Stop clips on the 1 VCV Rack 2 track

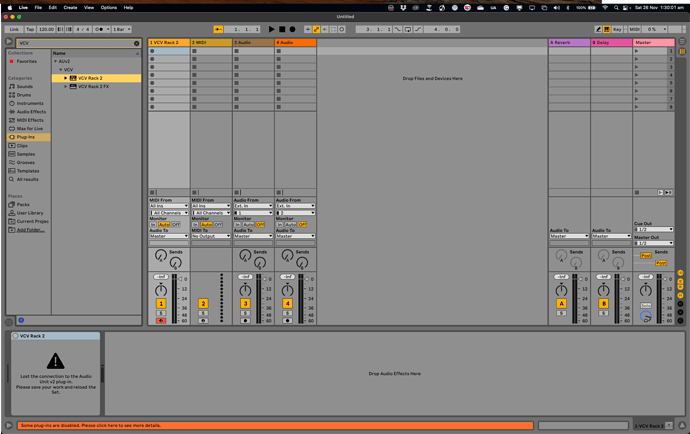[x=152, y=192]
